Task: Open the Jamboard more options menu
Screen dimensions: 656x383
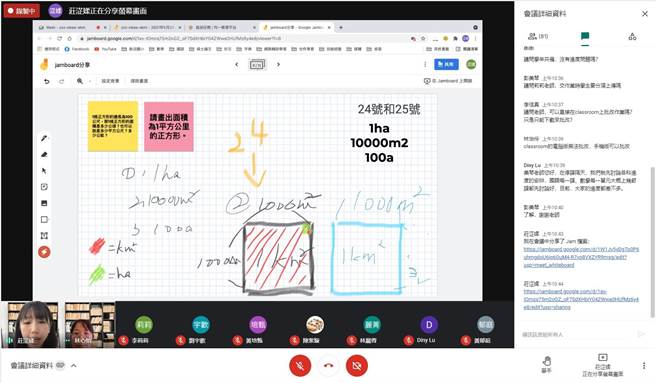Action: click(x=425, y=64)
